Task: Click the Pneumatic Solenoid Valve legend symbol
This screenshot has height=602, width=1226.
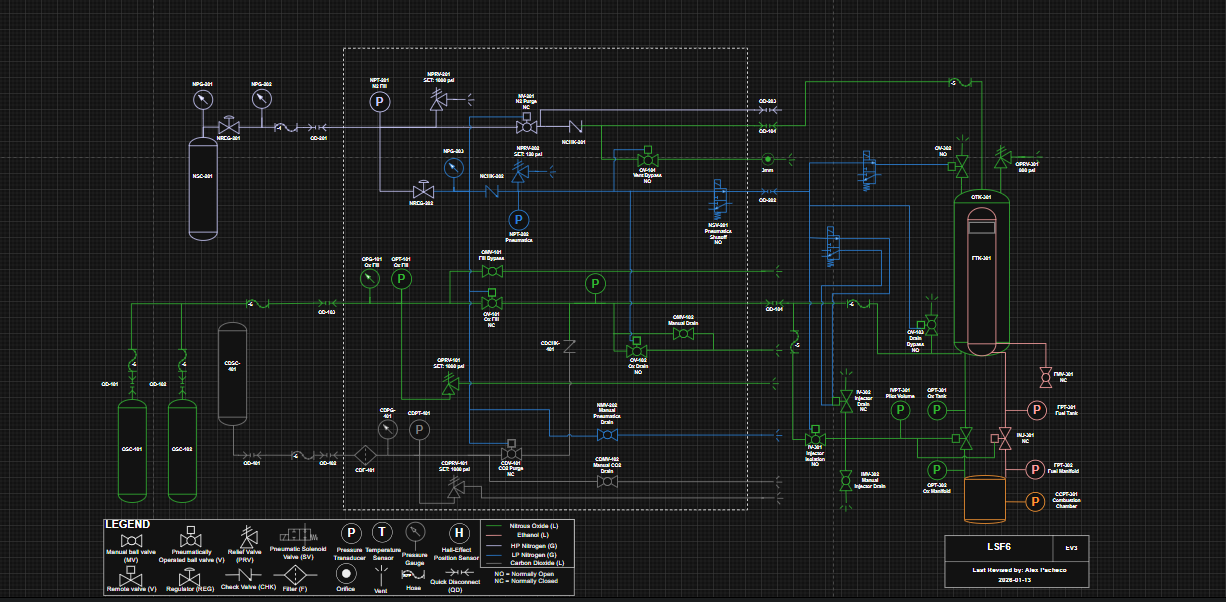Action: point(297,533)
